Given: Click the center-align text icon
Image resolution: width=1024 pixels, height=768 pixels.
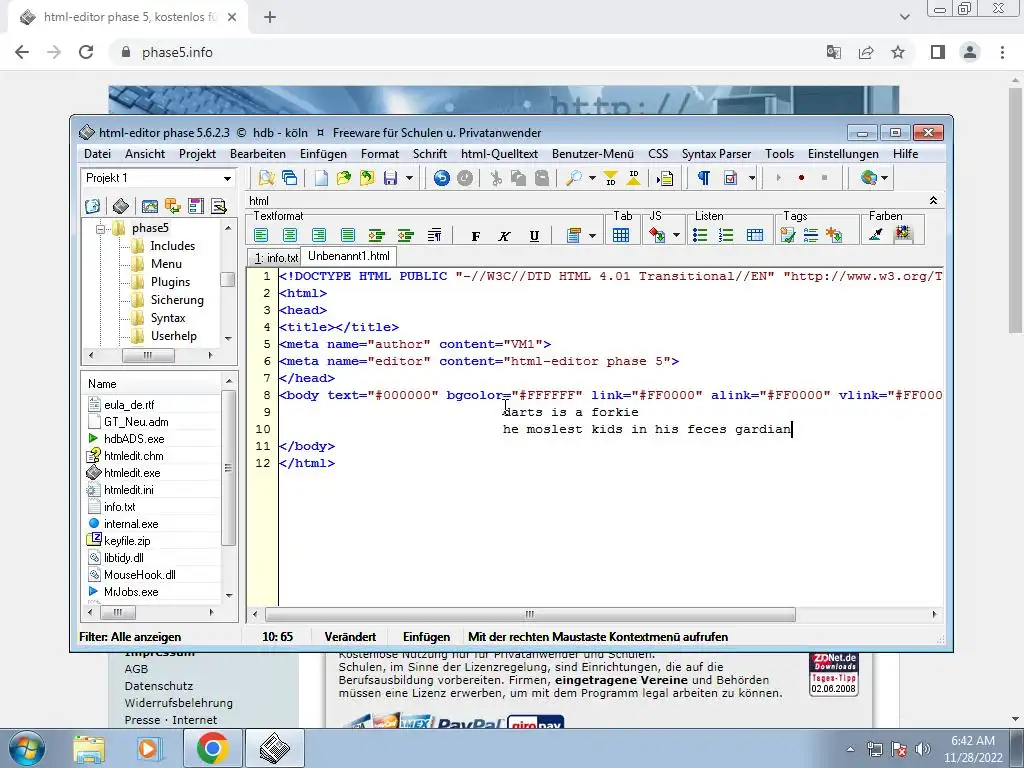Looking at the screenshot, I should click(290, 235).
